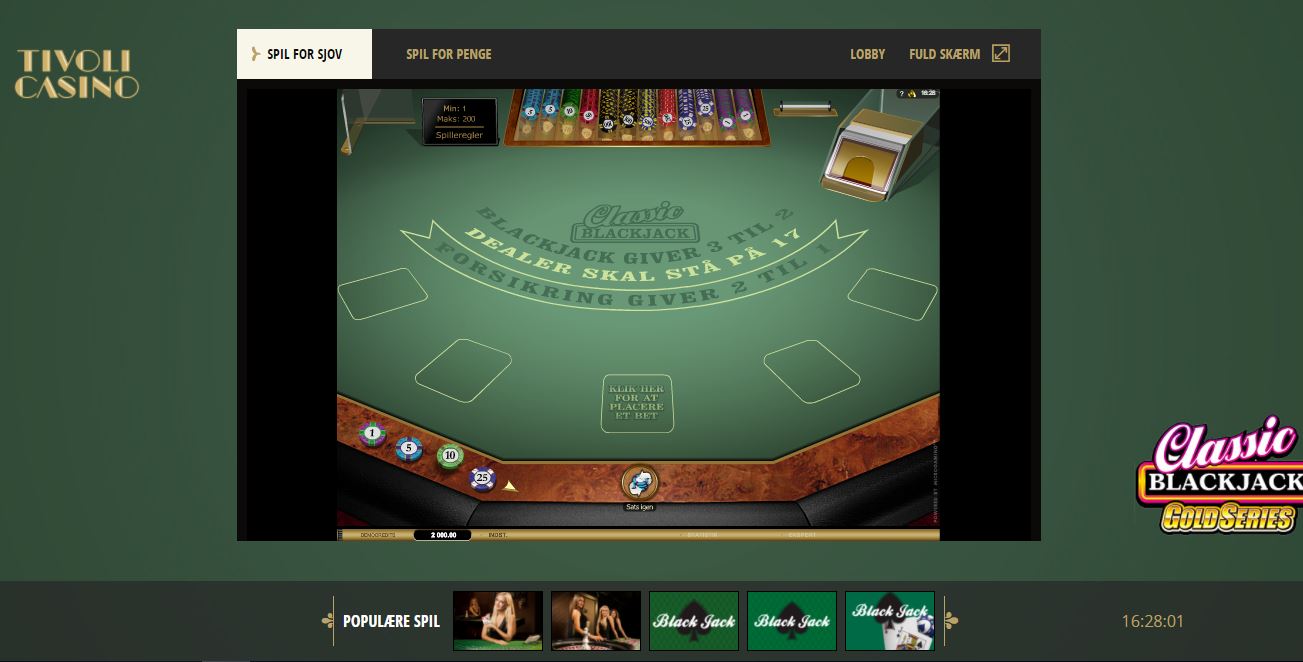The image size is (1303, 662).
Task: Expand more chip values with the yellow arrow
Action: click(510, 486)
